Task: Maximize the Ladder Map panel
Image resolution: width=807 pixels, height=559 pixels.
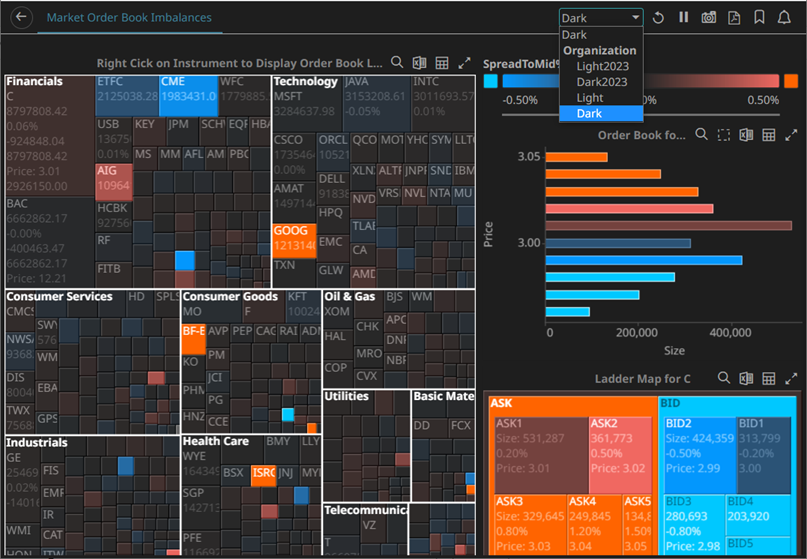Action: (x=791, y=378)
